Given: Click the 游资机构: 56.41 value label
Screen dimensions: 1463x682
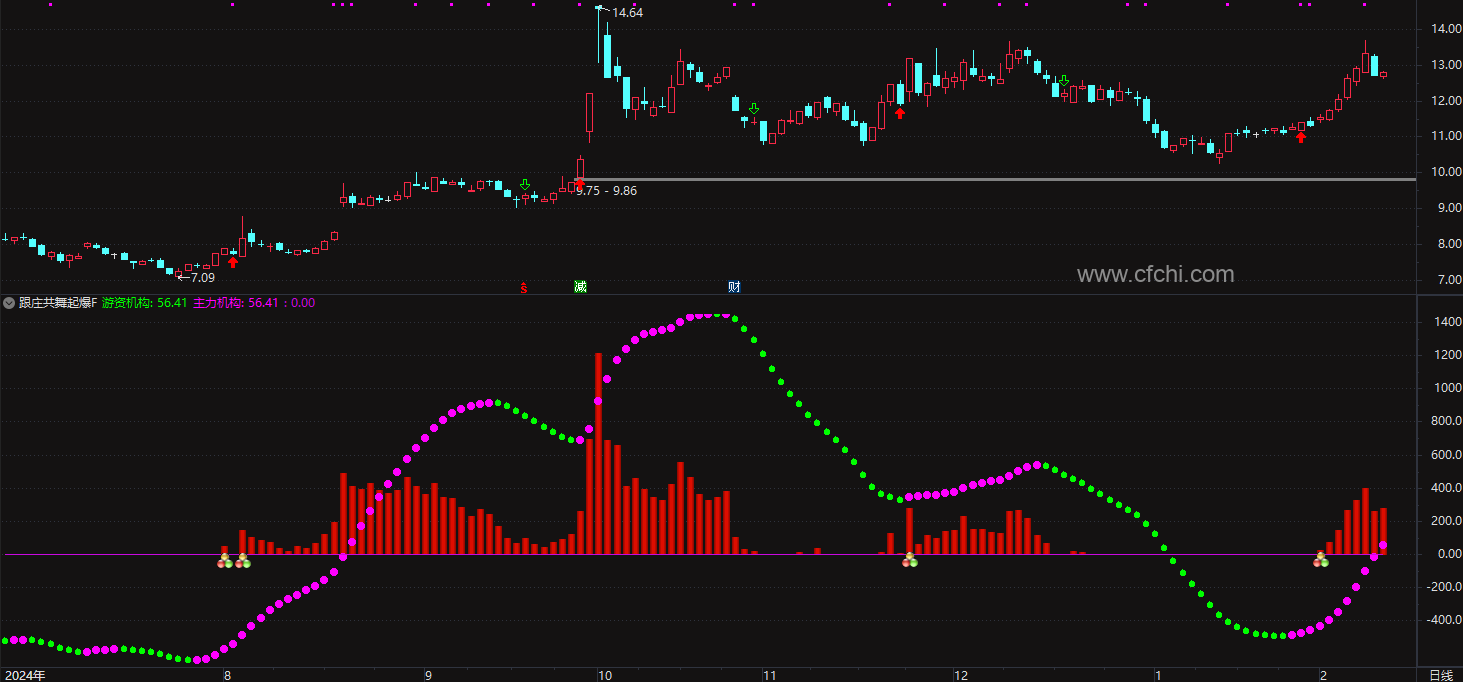Looking at the screenshot, I should [x=144, y=302].
